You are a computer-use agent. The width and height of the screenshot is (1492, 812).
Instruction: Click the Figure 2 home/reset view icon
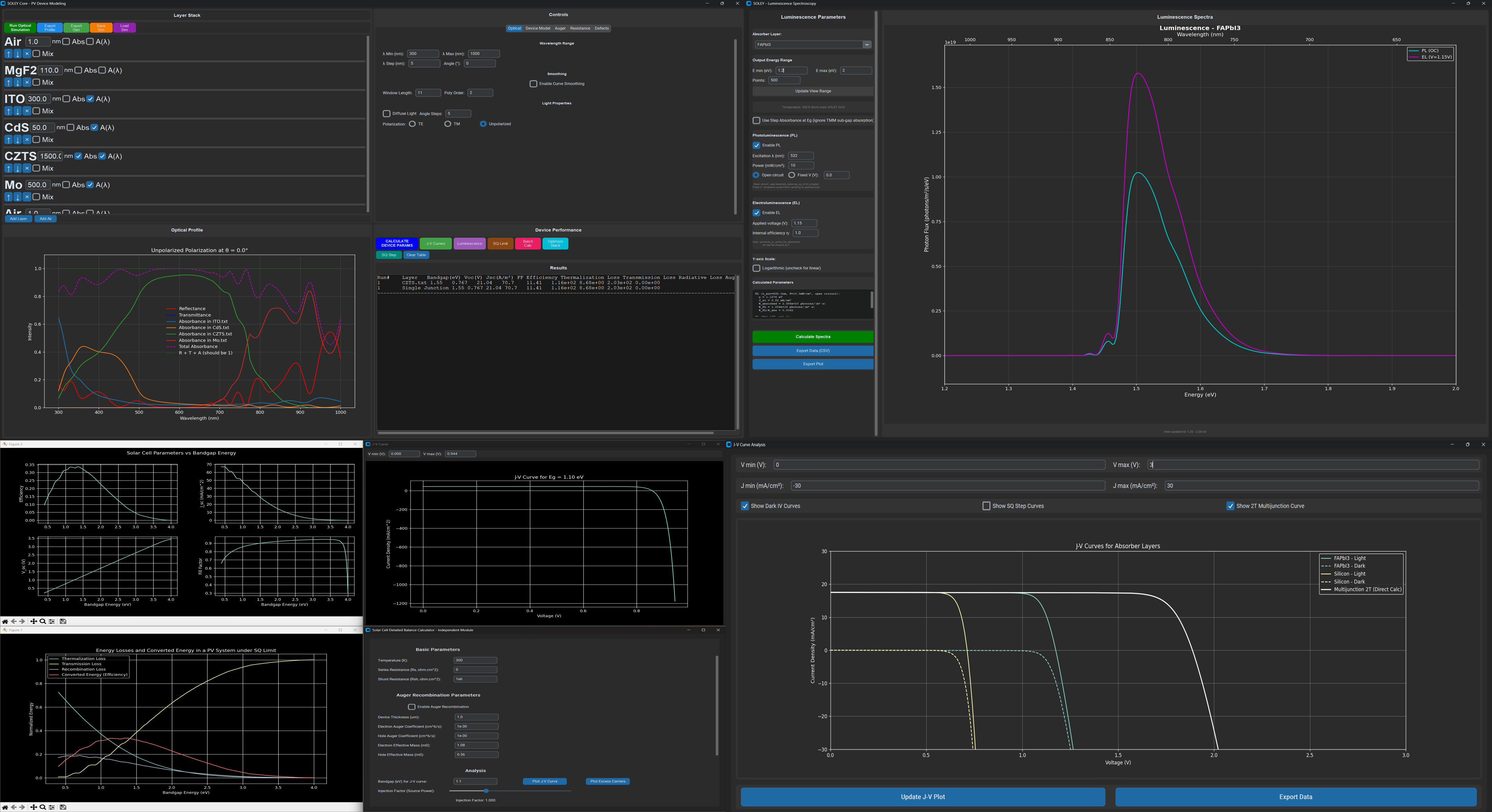tap(5, 621)
